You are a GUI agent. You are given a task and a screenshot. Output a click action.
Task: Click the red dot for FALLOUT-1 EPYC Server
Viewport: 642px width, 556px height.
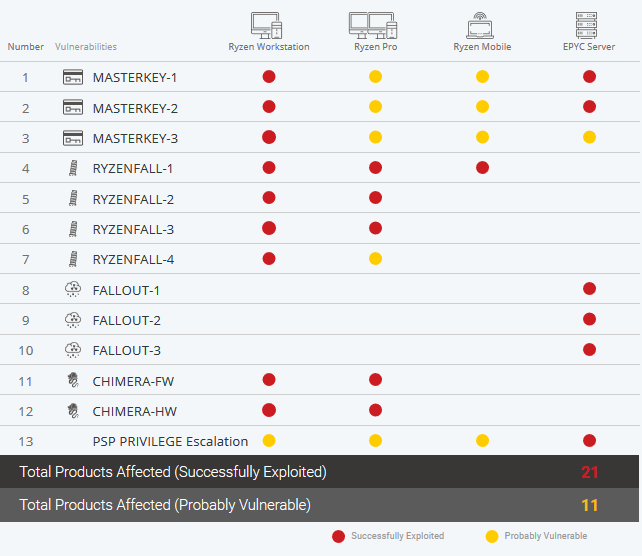click(x=589, y=289)
